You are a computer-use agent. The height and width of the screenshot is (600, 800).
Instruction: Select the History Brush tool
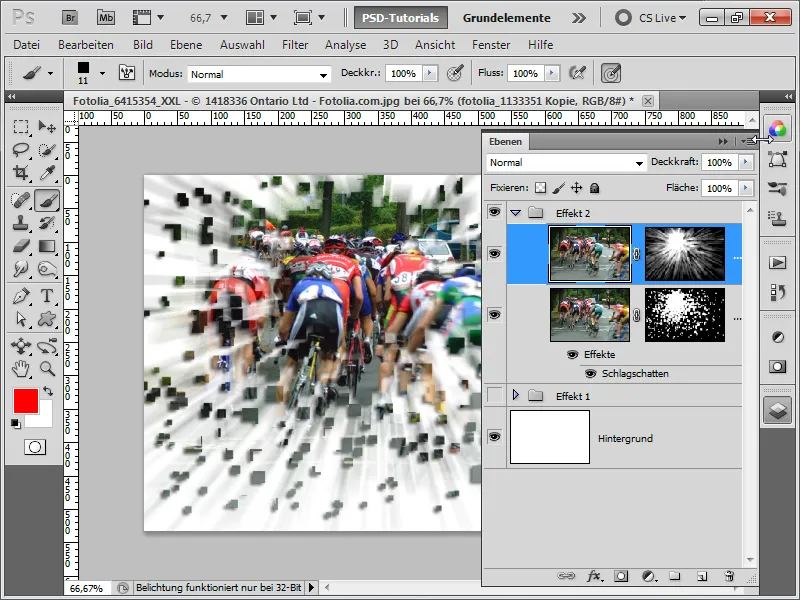[47, 223]
